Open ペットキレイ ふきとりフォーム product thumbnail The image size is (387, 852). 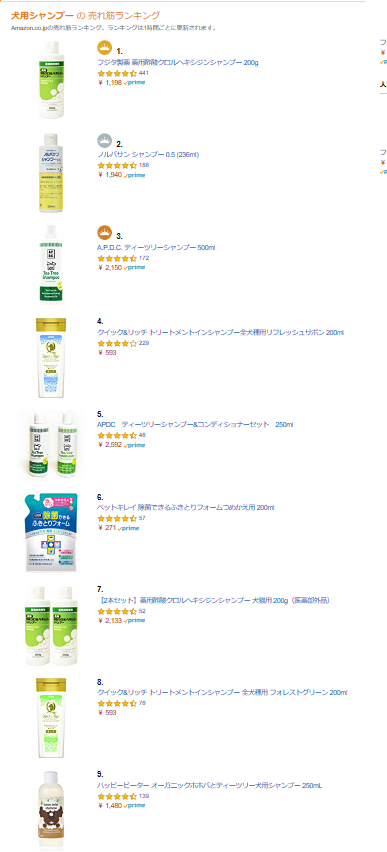click(51, 532)
